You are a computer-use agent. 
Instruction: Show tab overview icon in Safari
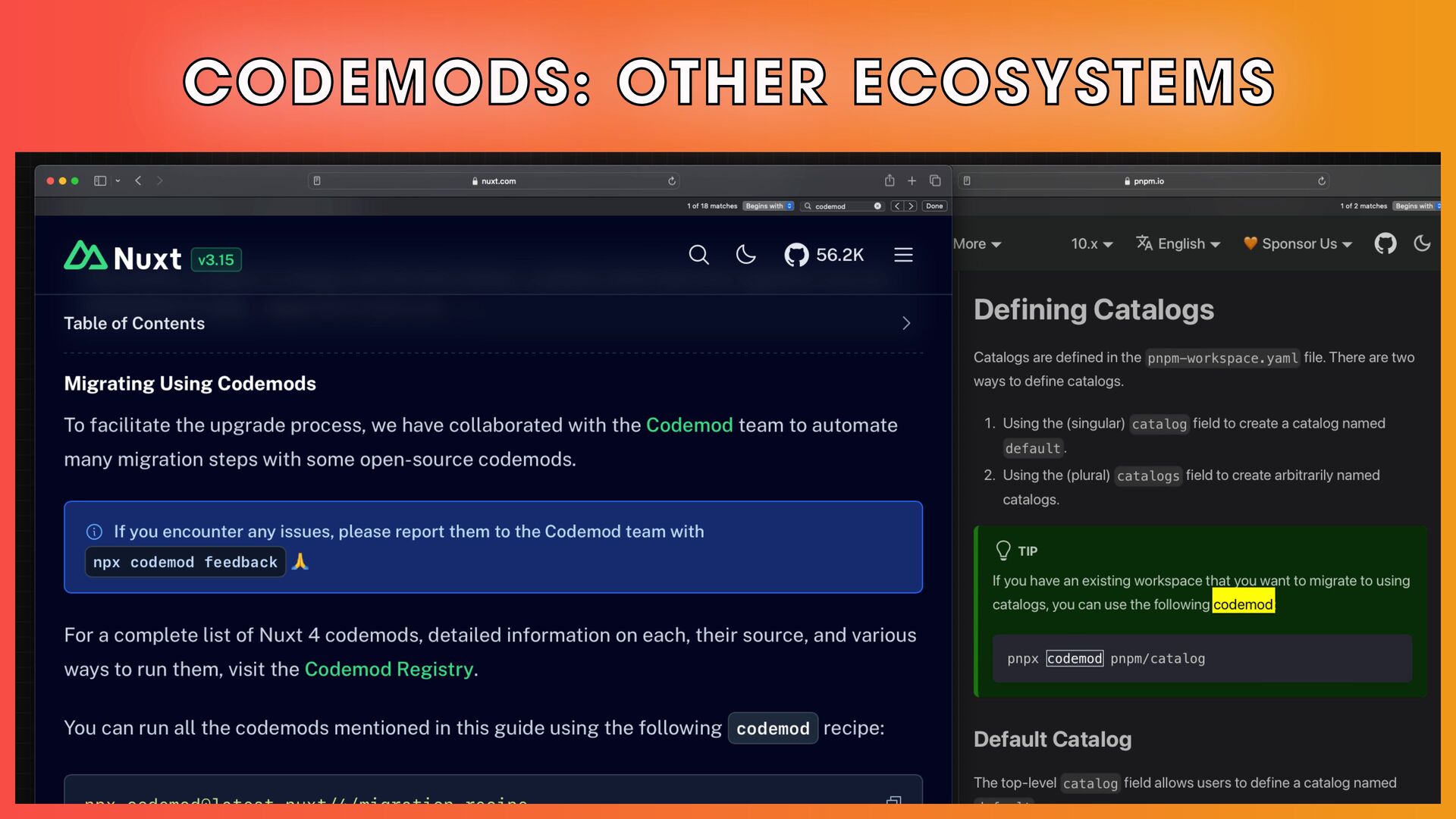pos(935,180)
